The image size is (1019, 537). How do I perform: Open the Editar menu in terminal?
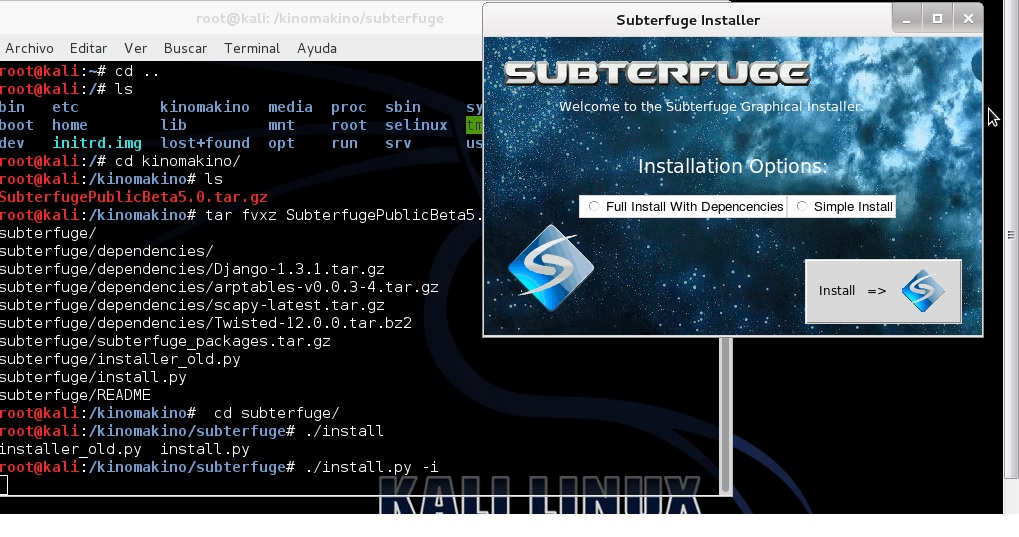click(88, 48)
